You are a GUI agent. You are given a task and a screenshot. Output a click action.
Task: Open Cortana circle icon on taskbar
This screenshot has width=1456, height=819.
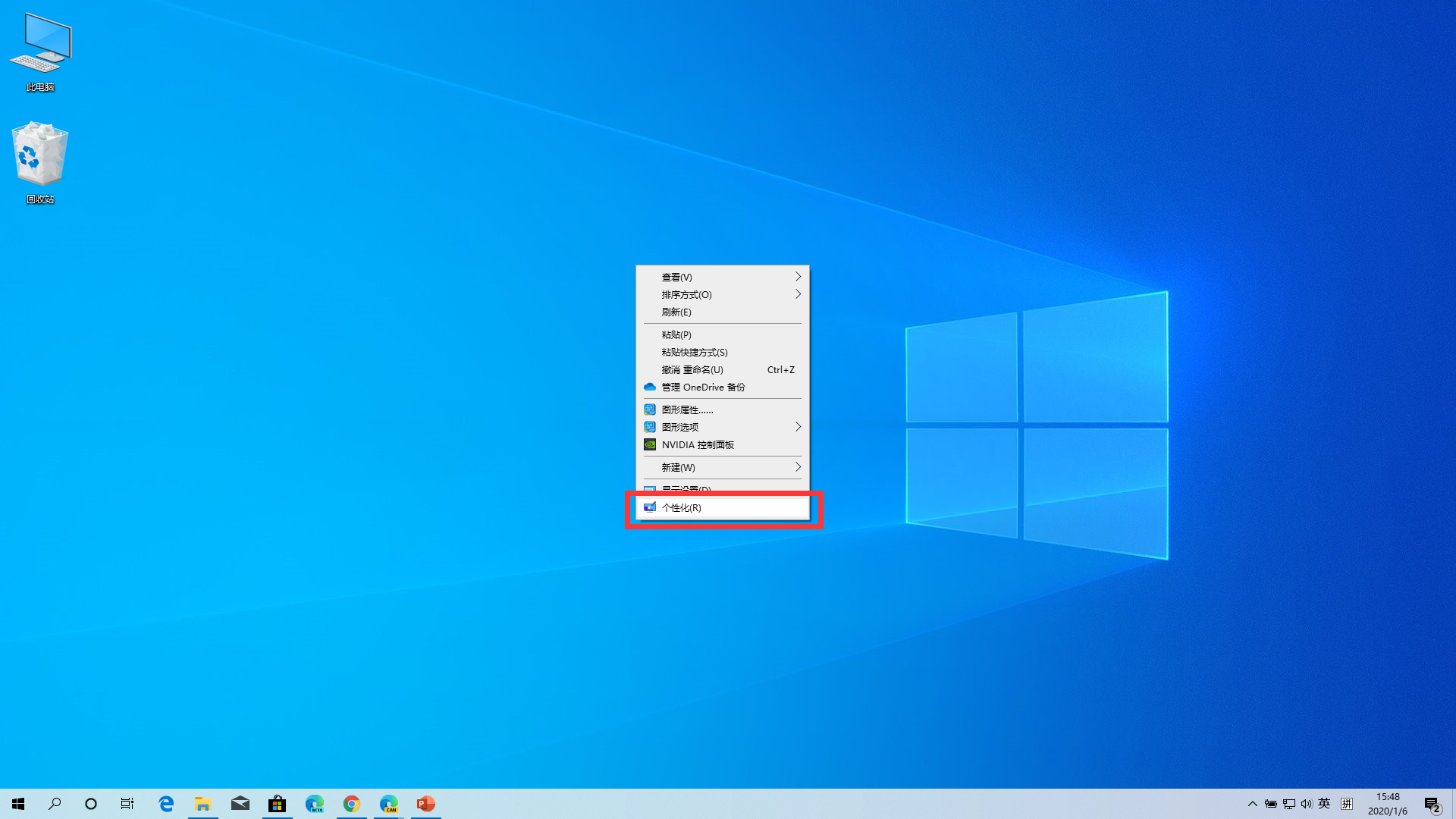[91, 804]
